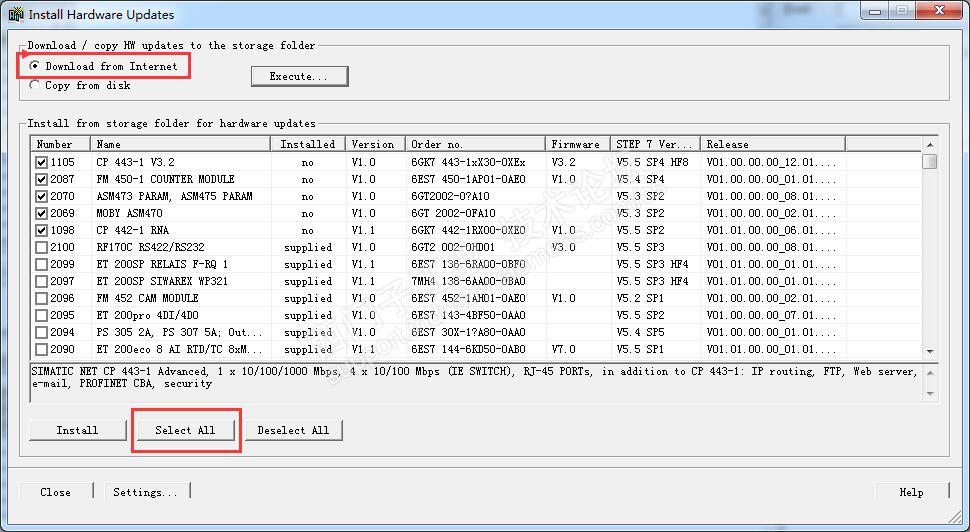Close the window with title bar X
This screenshot has width=970, height=532.
(939, 11)
